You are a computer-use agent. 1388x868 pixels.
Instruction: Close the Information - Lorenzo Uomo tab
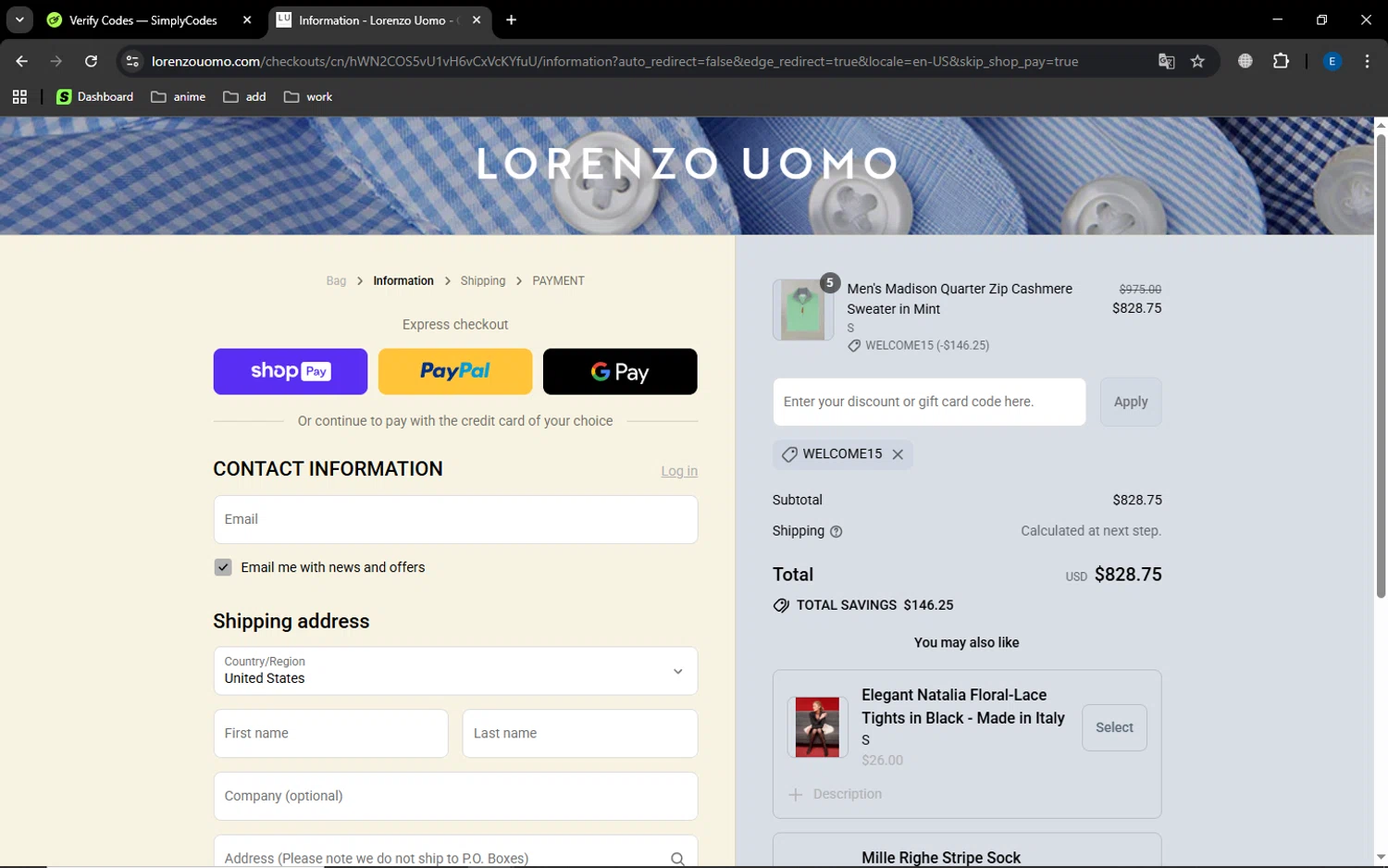click(x=477, y=19)
